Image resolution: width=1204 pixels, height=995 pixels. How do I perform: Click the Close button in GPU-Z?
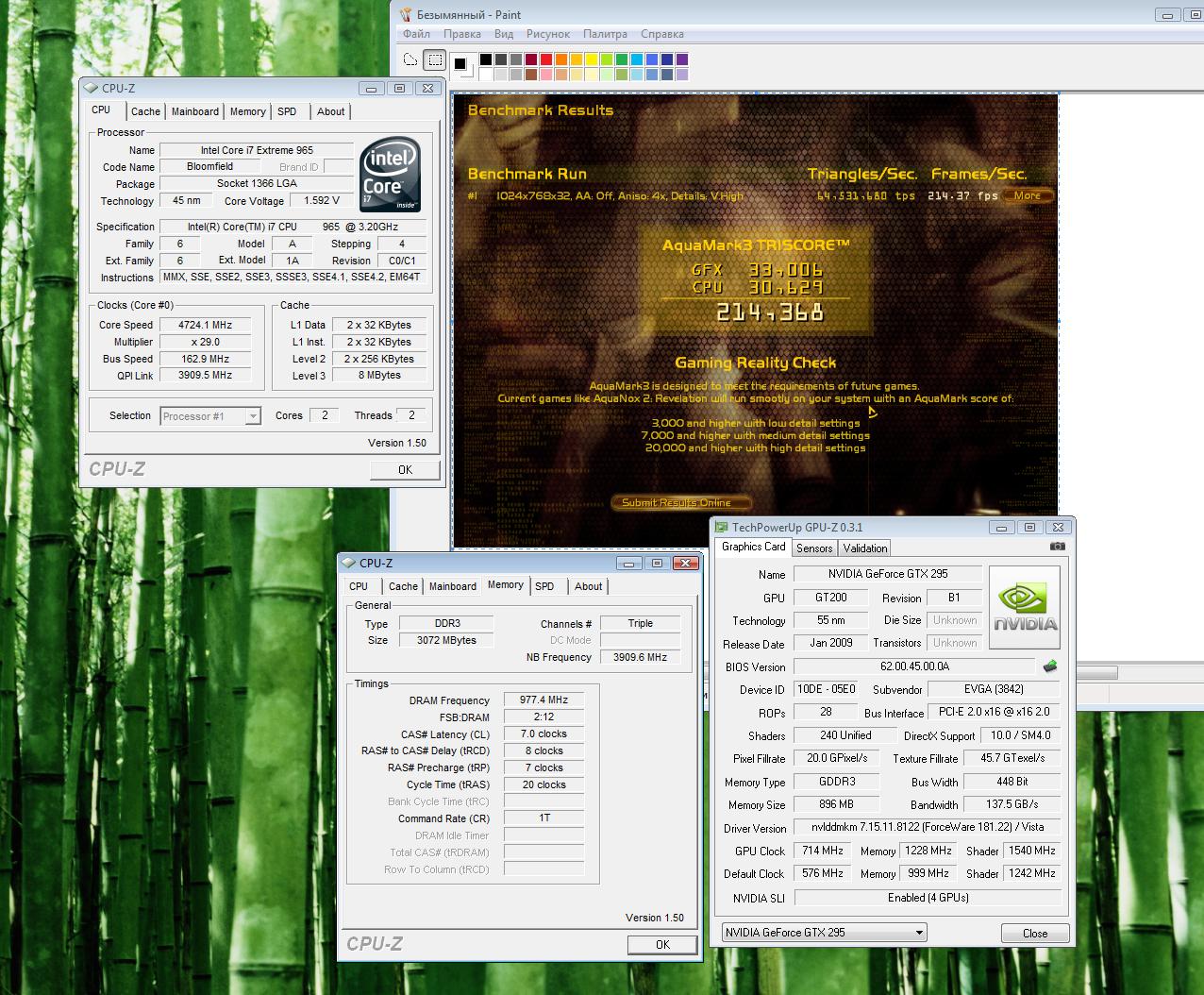1035,934
